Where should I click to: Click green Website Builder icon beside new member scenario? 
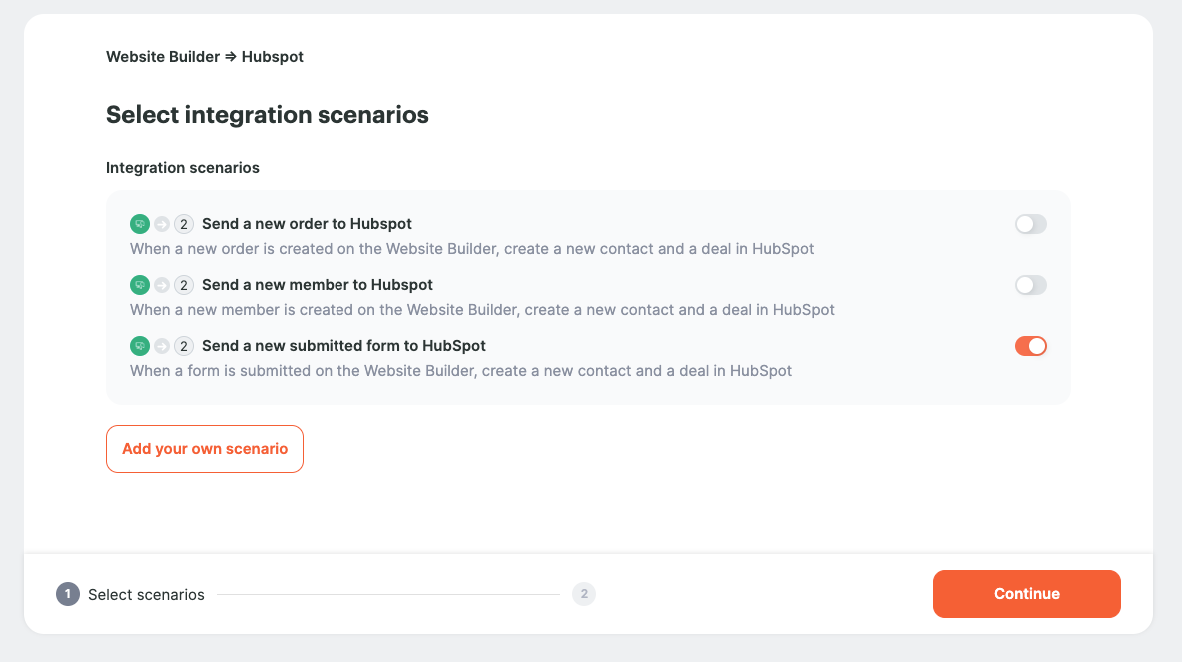139,285
